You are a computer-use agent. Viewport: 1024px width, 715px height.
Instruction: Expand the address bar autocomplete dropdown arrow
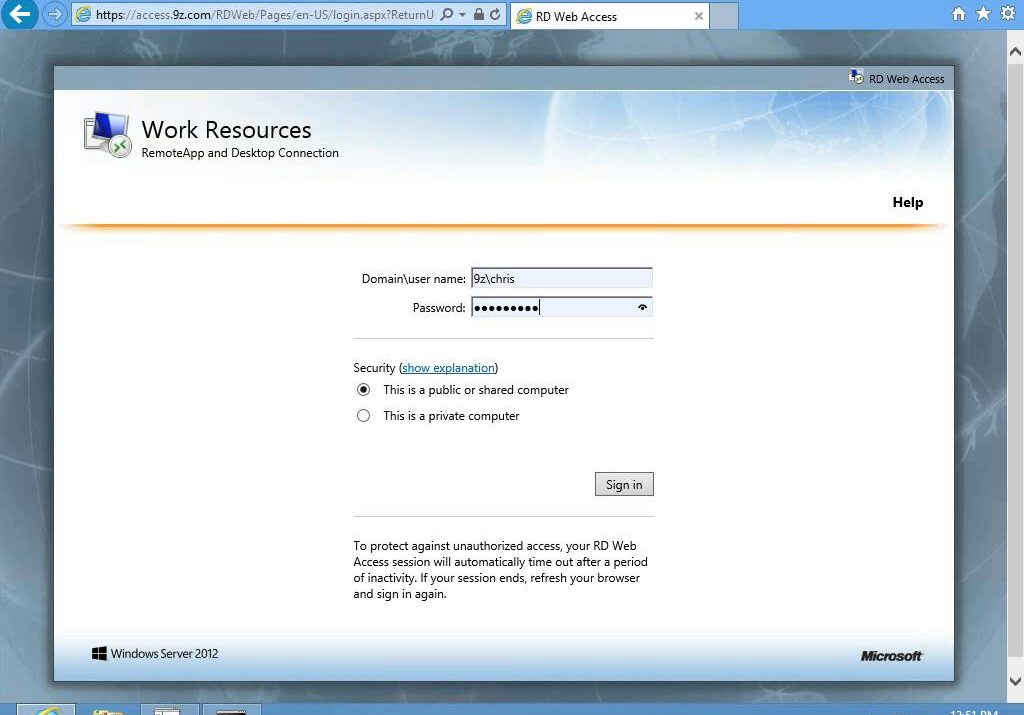(x=463, y=15)
